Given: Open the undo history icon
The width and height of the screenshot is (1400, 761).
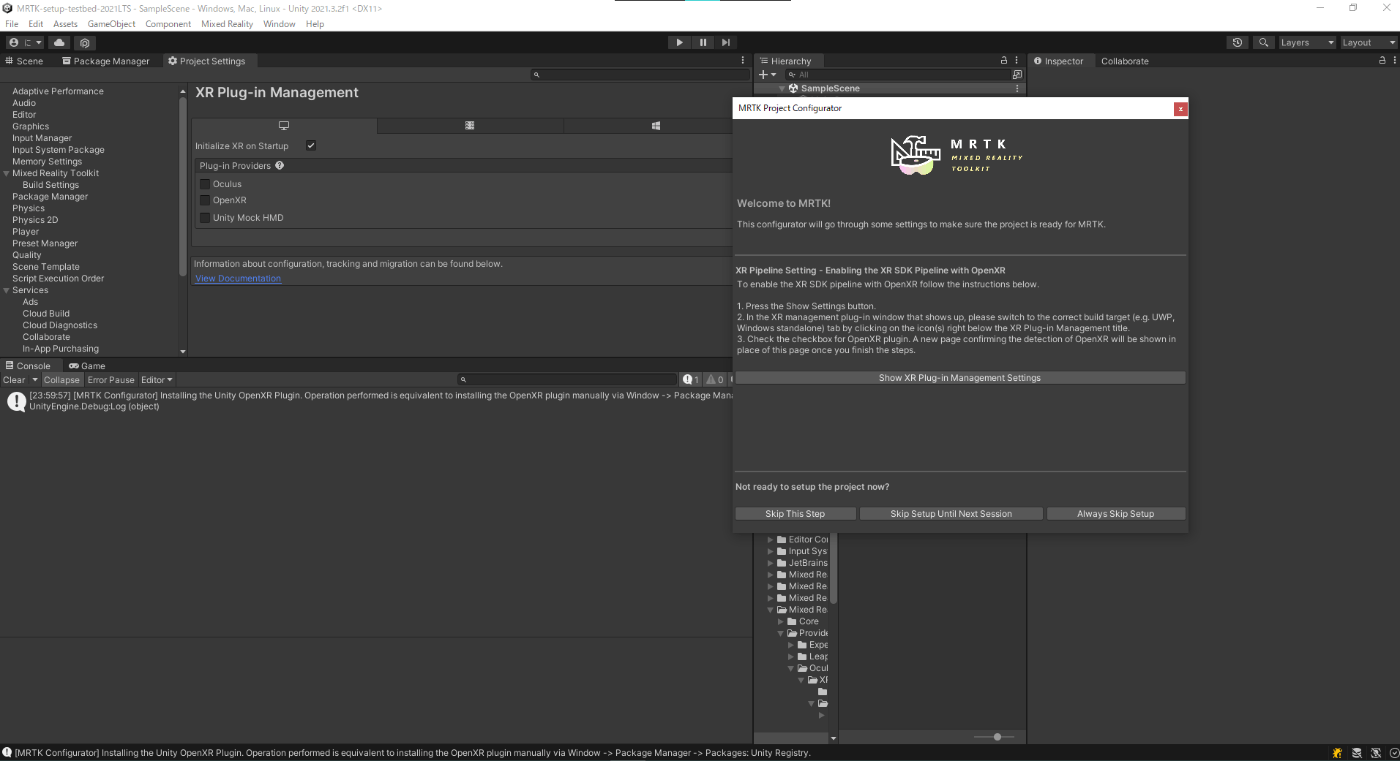Looking at the screenshot, I should 1238,42.
